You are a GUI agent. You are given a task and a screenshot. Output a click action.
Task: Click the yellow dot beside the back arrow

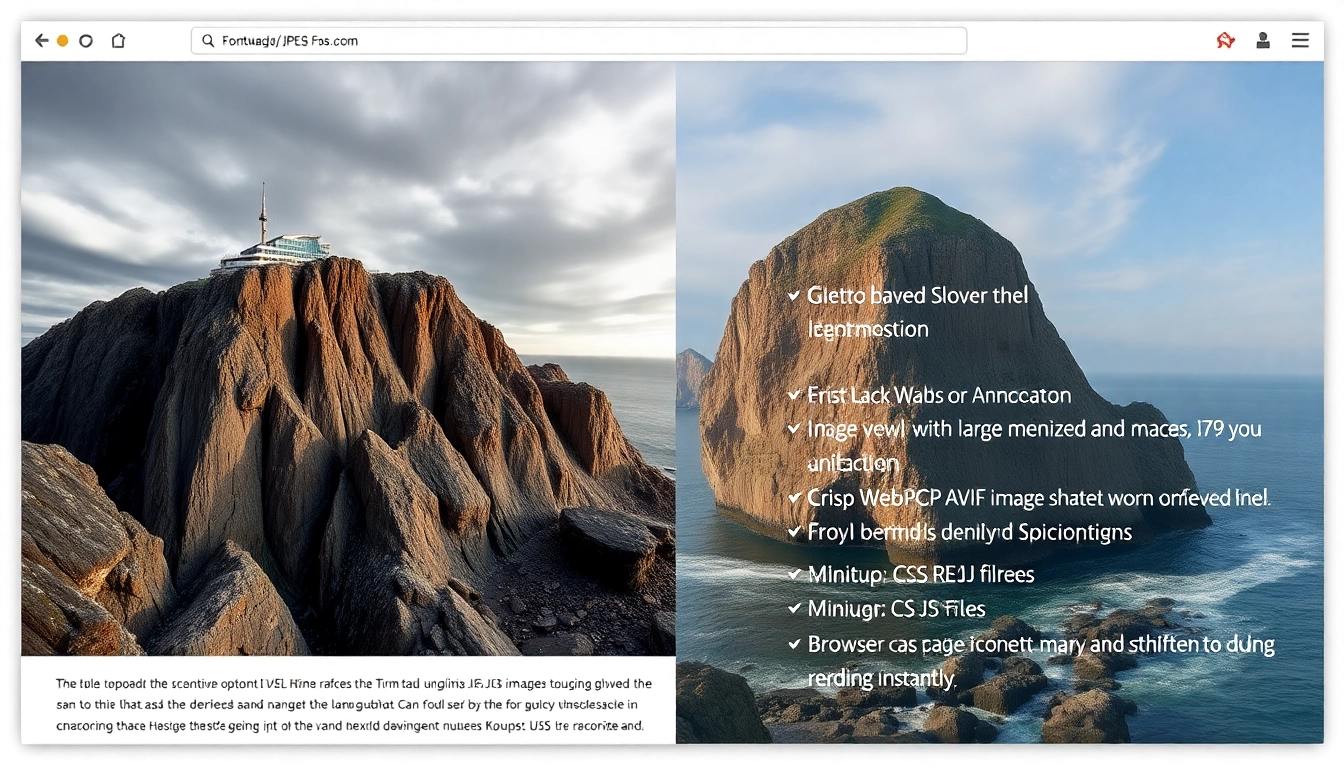pos(63,41)
